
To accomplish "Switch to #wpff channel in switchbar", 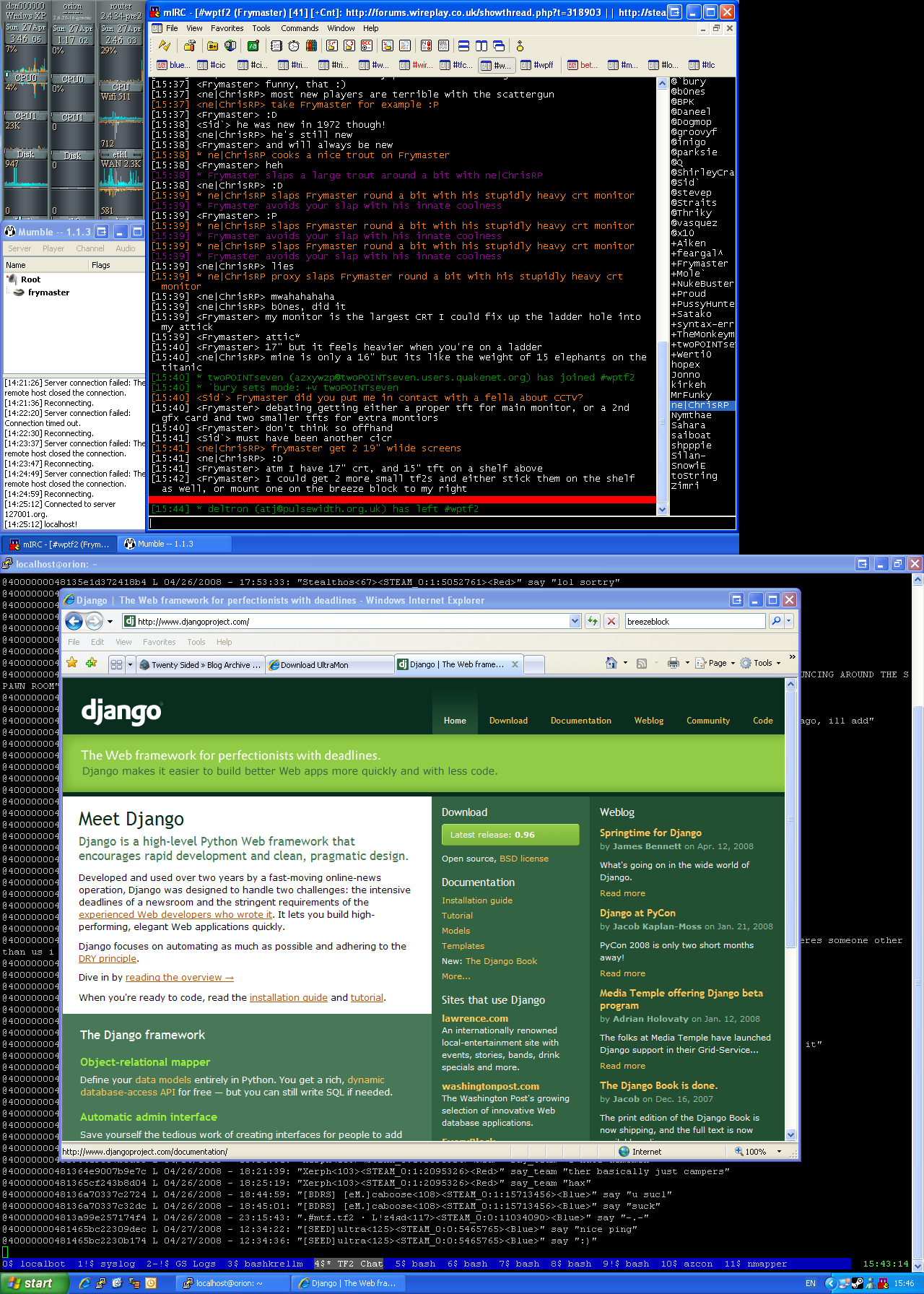I will pos(537,65).
